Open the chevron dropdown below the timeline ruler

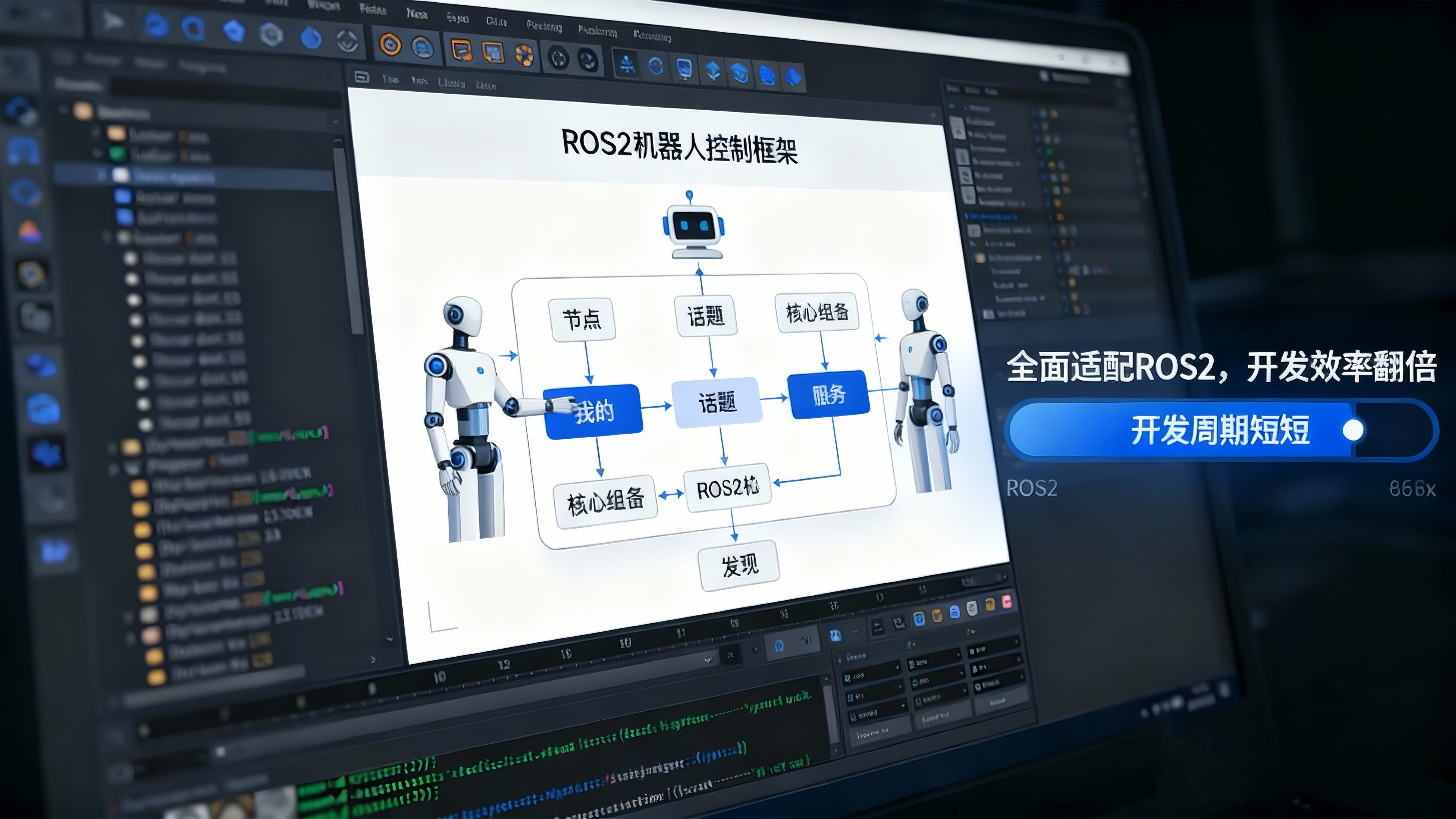click(x=708, y=660)
